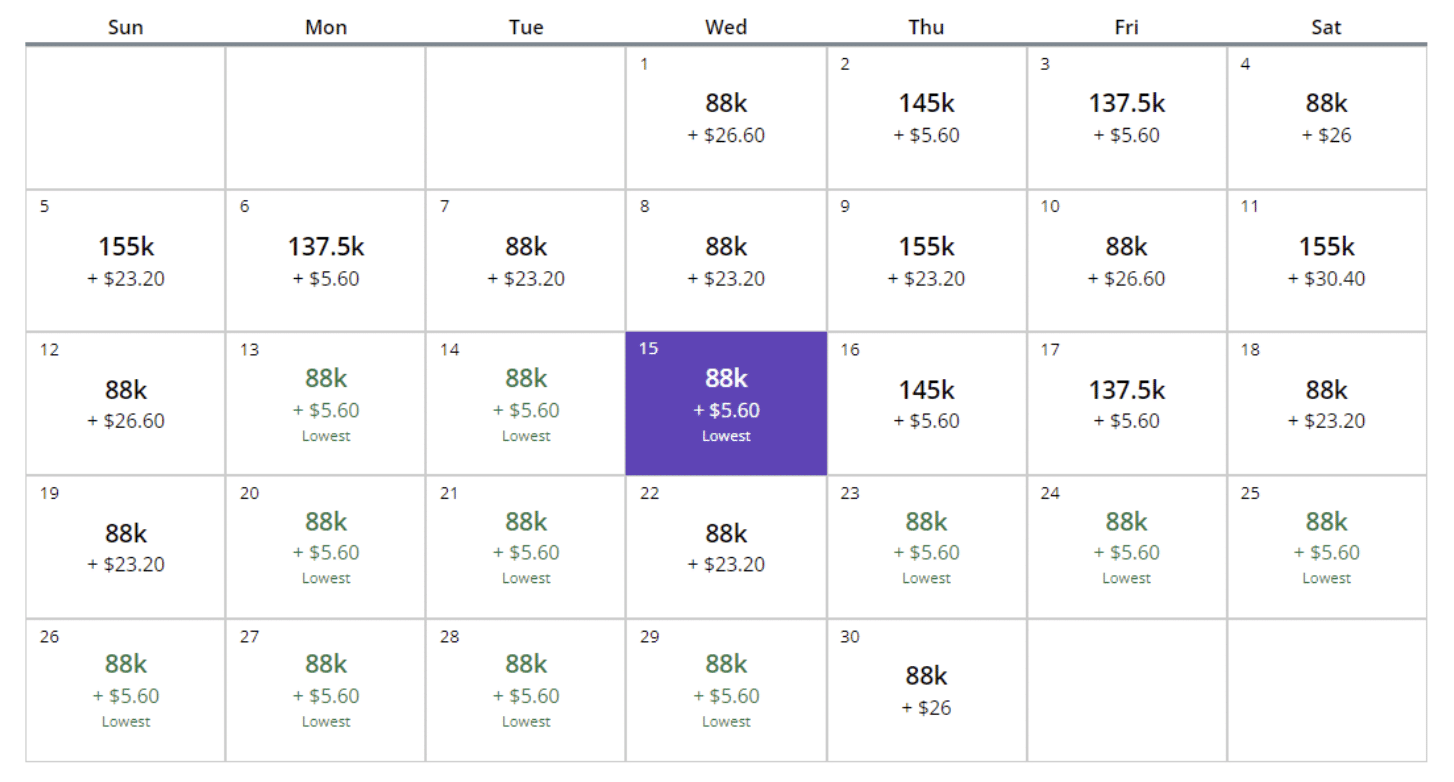Select Saturday the 4th fare

[1326, 117]
